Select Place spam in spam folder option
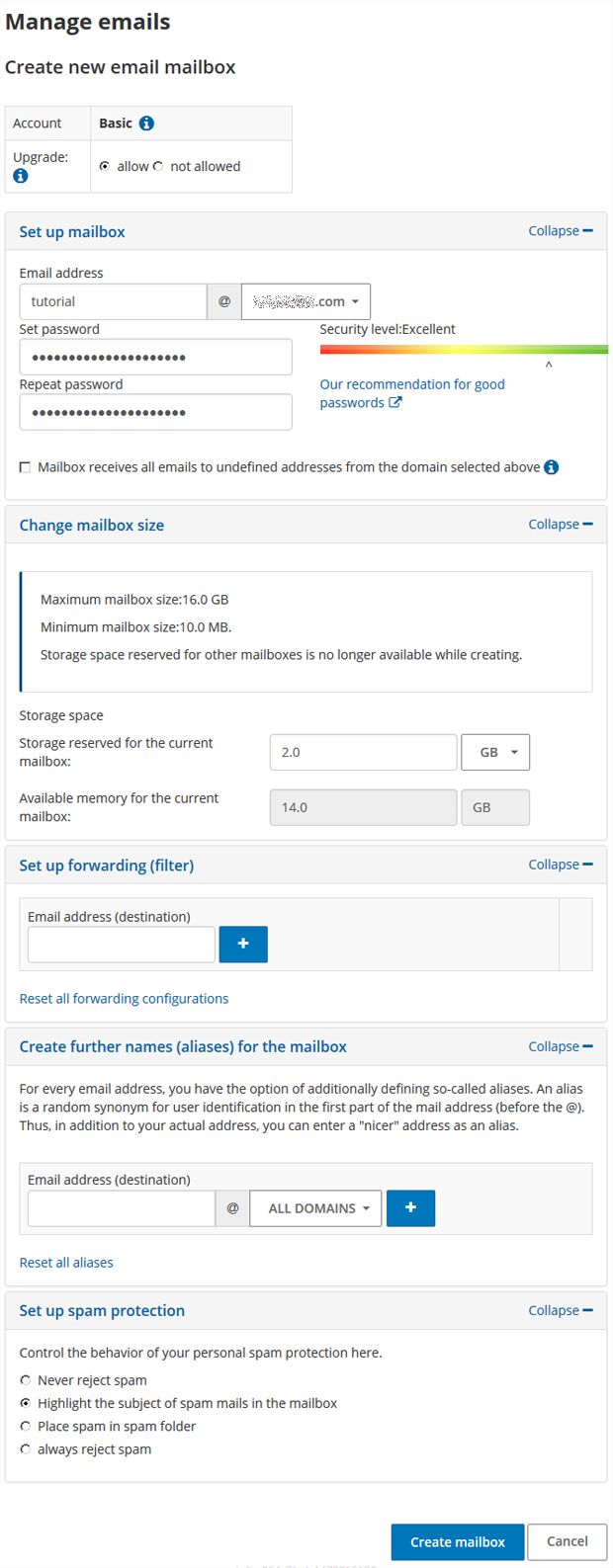Image resolution: width=613 pixels, height=1568 pixels. tap(26, 1426)
